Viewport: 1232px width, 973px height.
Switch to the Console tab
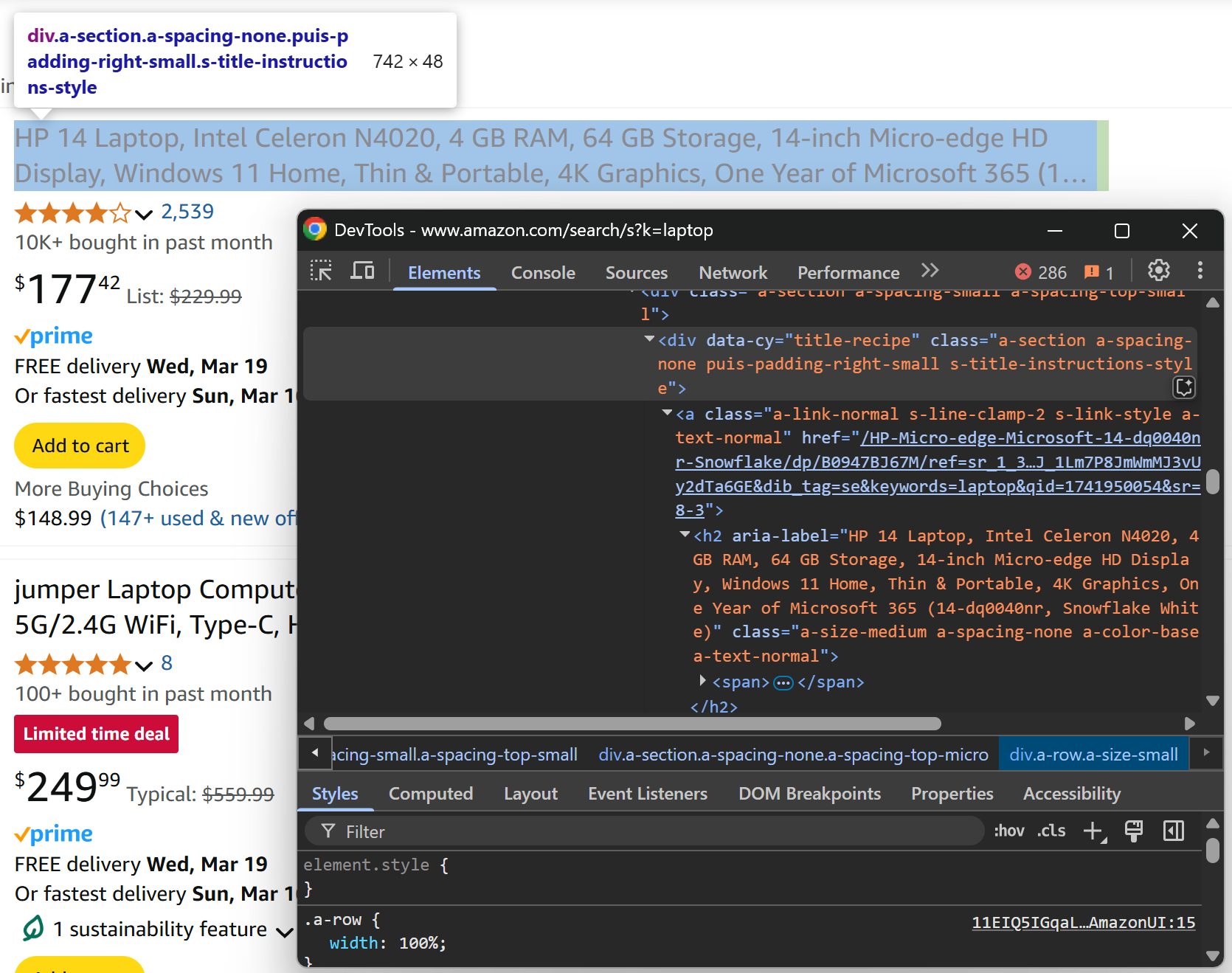point(543,273)
